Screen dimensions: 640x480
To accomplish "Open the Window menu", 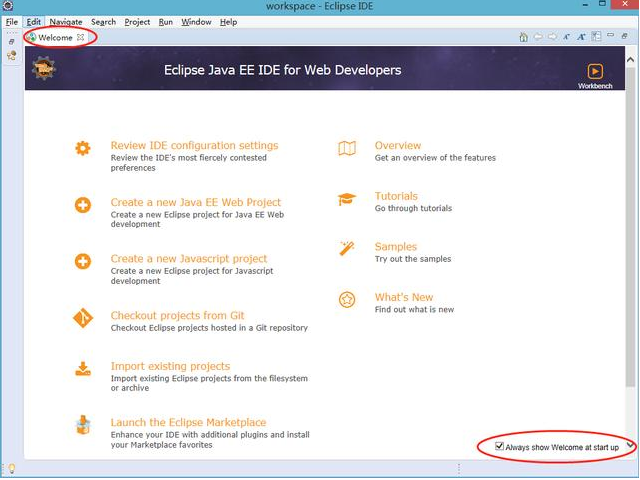I will point(196,22).
